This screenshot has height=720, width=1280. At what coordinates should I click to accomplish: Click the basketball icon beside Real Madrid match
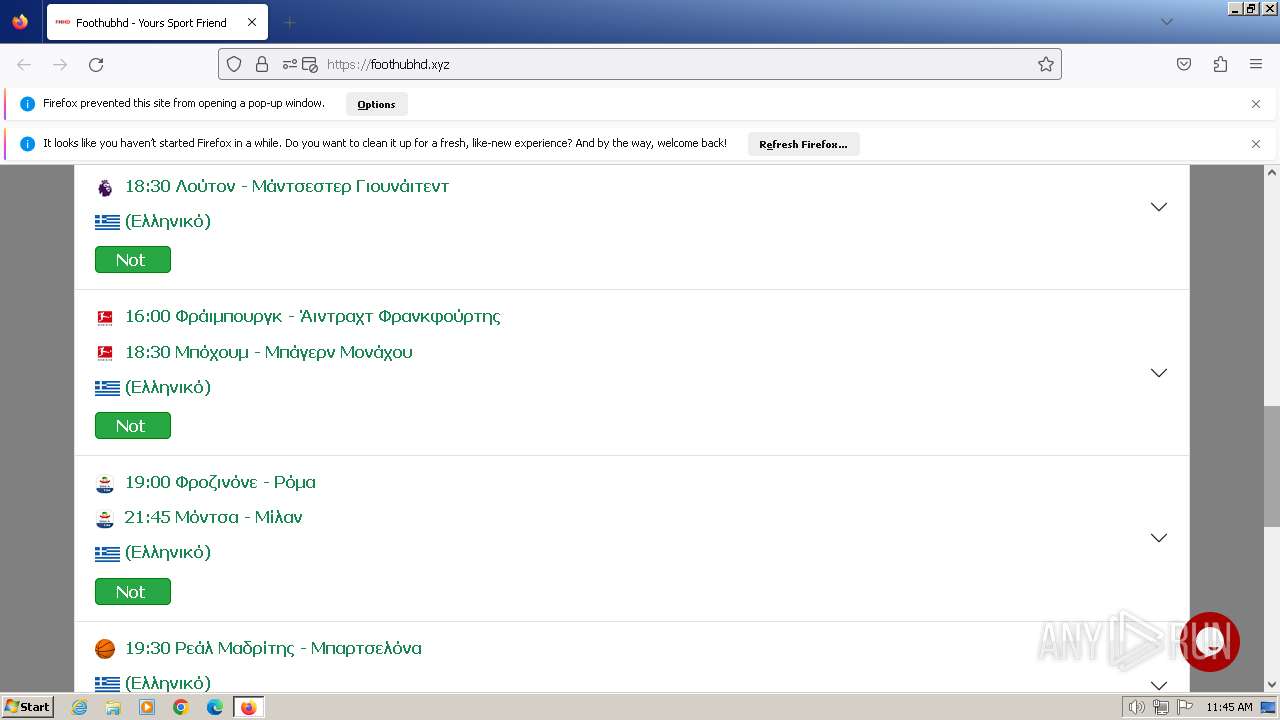pyautogui.click(x=105, y=649)
